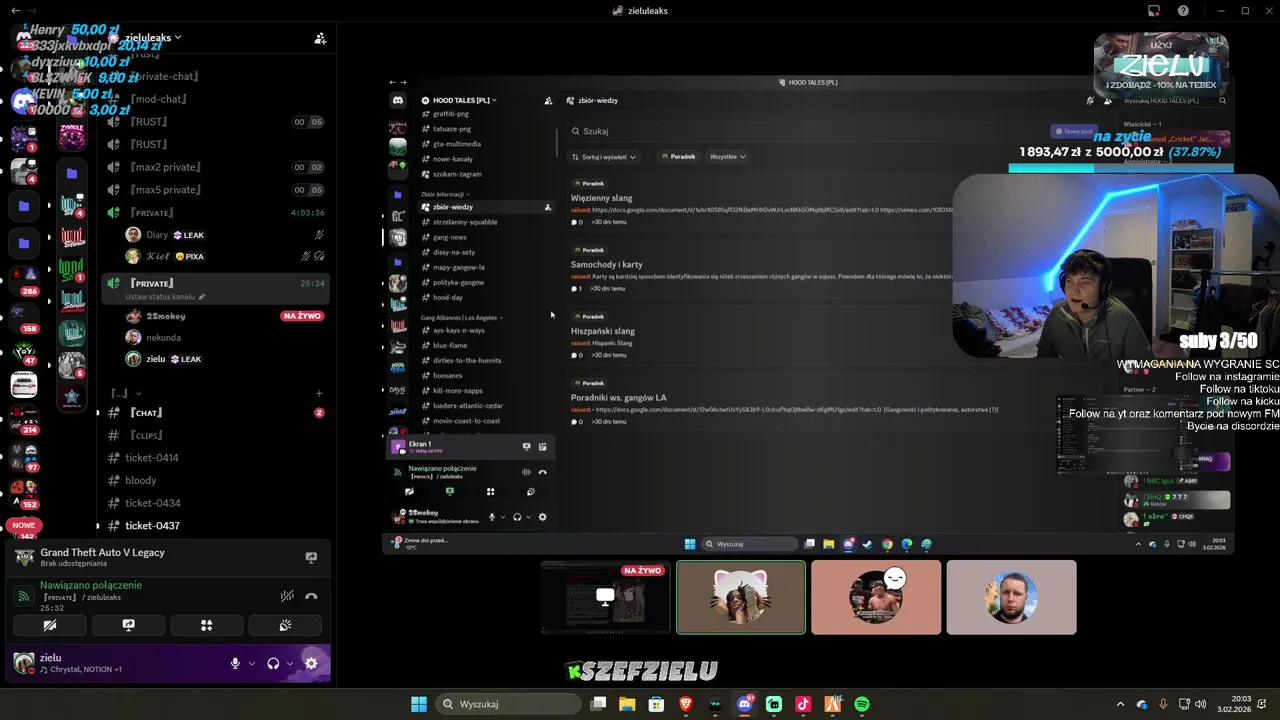Click Poradnik tag filter in stream

point(679,157)
